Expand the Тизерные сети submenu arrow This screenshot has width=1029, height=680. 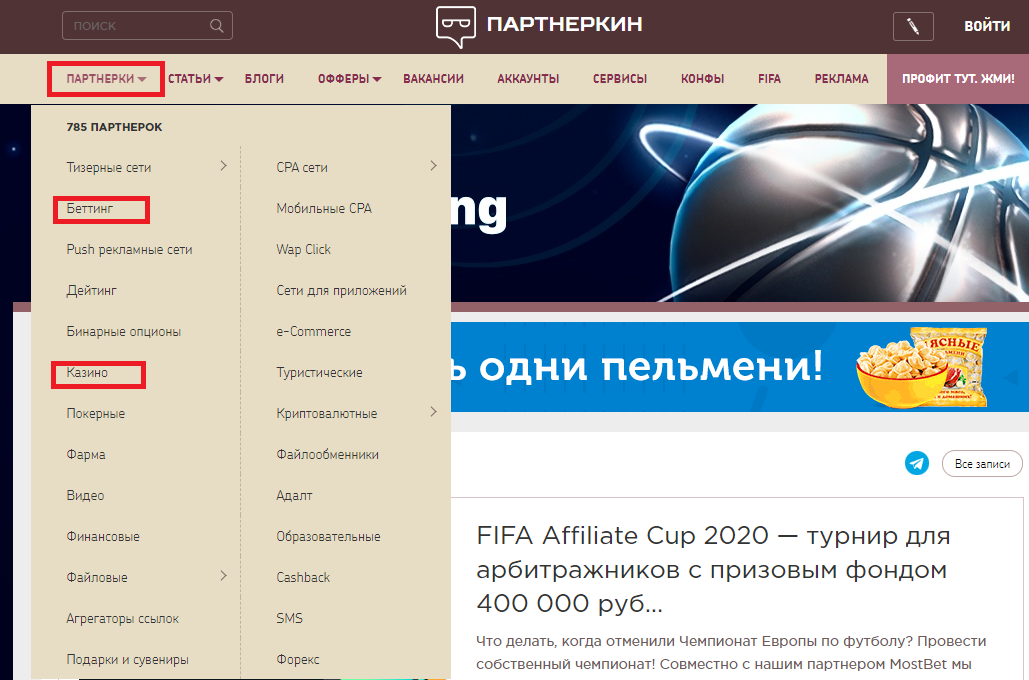coord(224,166)
